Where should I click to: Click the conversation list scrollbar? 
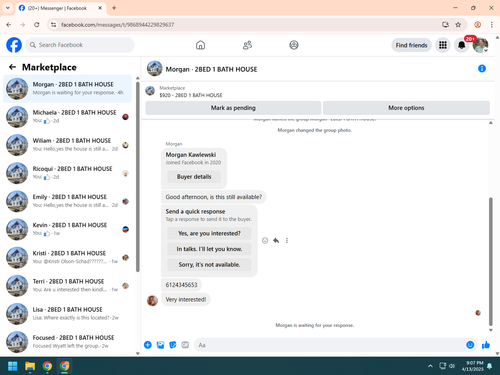[138, 177]
